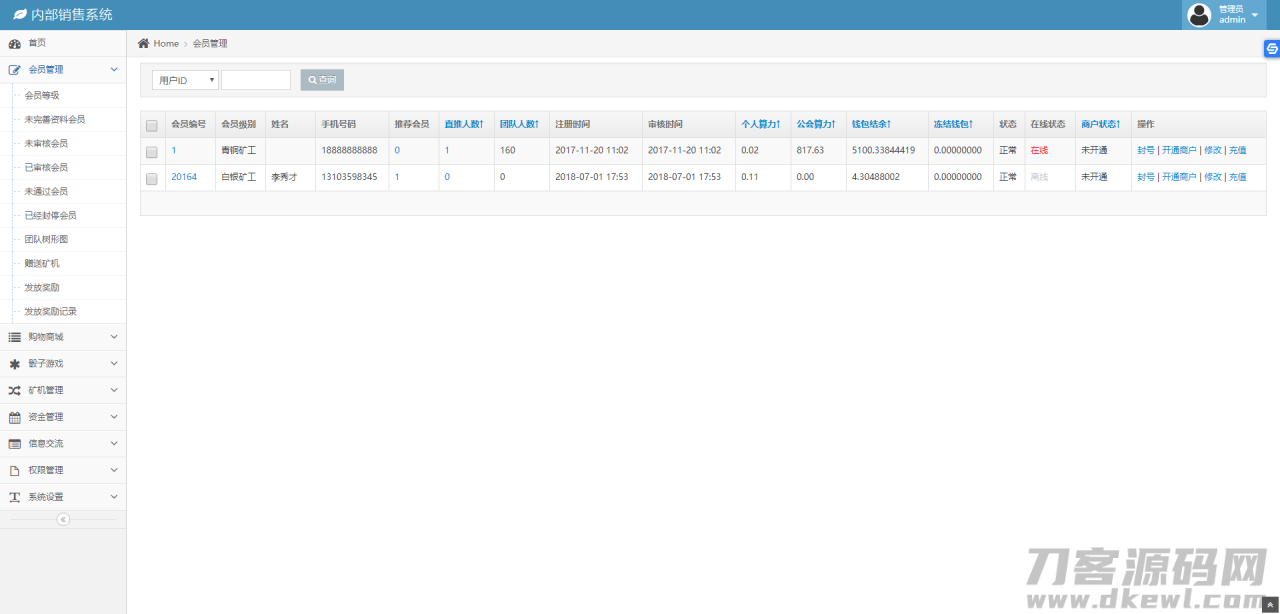
Task: Sort table by 钱包结余 column header
Action: [x=870, y=124]
